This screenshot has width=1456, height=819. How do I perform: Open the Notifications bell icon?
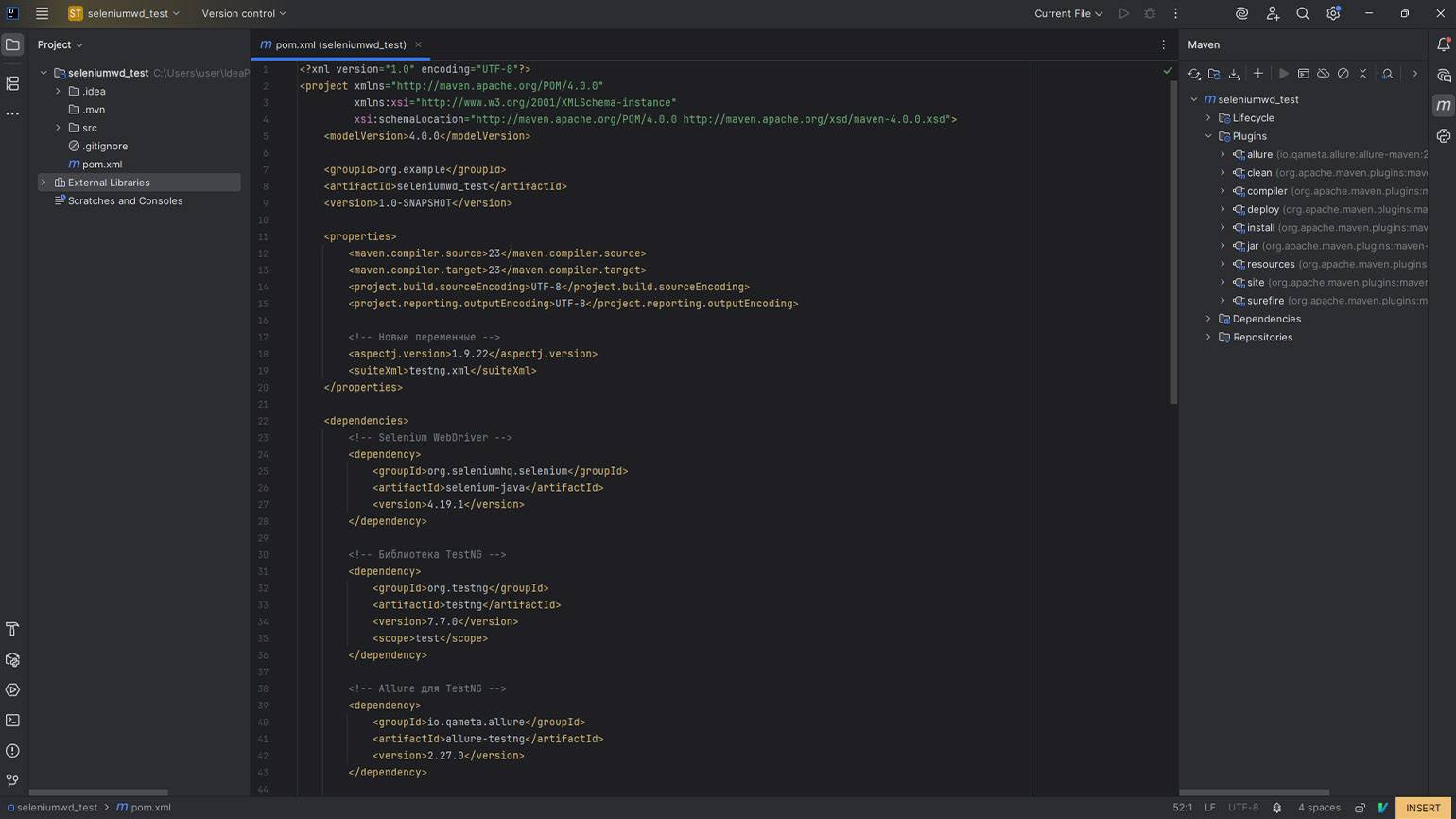pyautogui.click(x=1443, y=44)
